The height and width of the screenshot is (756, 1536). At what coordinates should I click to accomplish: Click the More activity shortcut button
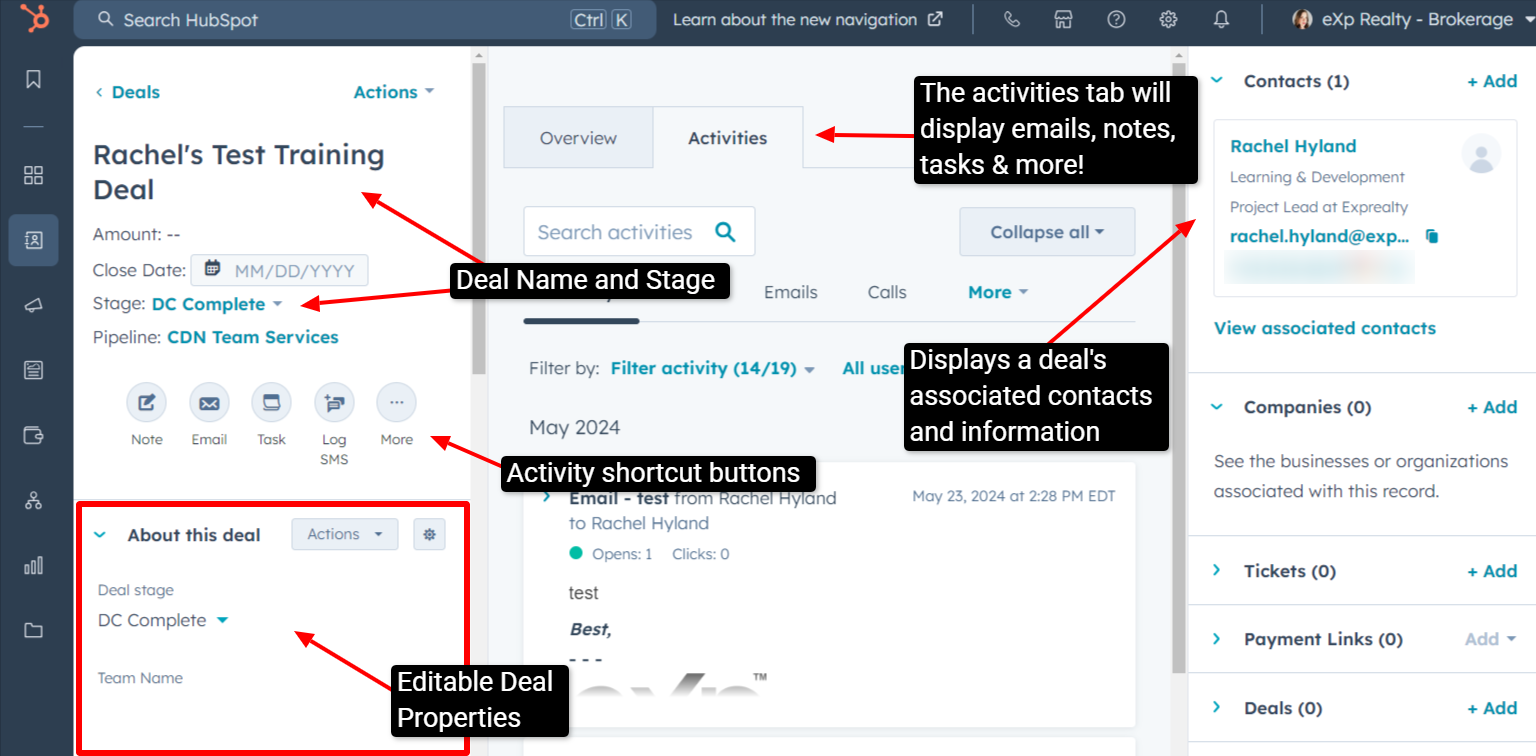(396, 403)
